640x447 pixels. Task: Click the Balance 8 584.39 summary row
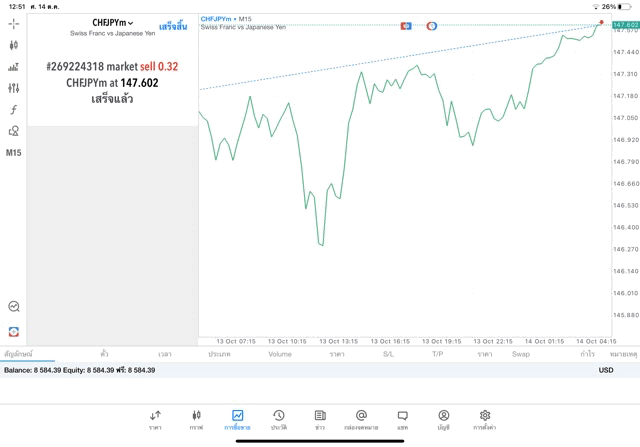320,370
